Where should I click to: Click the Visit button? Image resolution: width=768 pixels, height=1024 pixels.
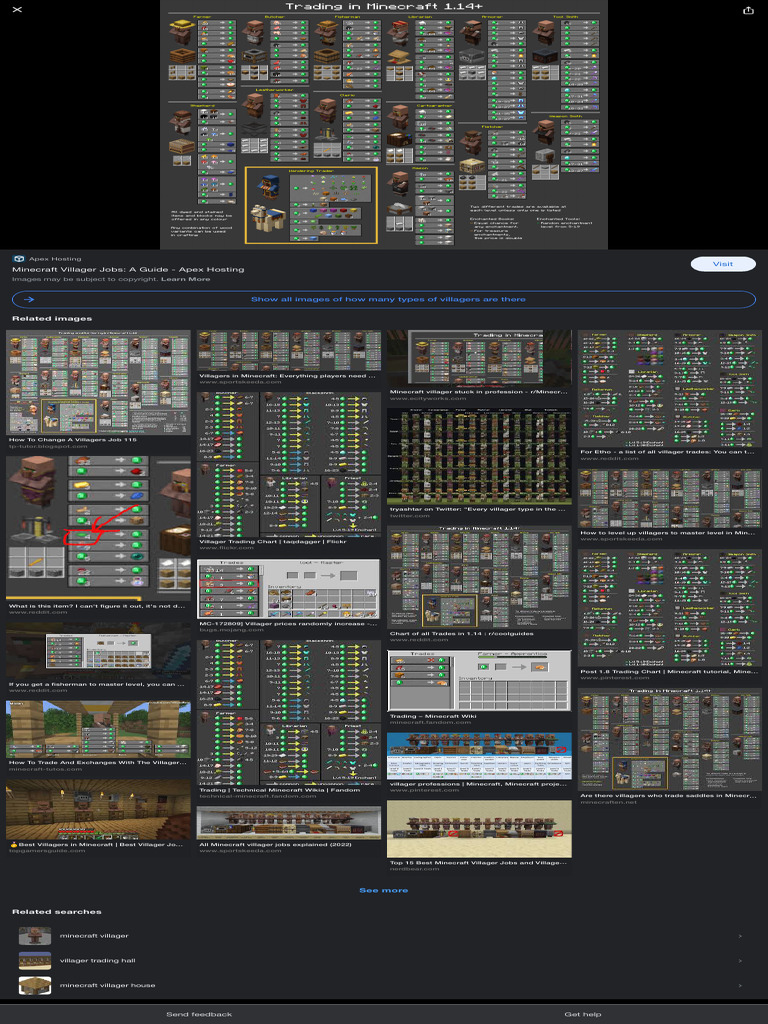coord(723,264)
